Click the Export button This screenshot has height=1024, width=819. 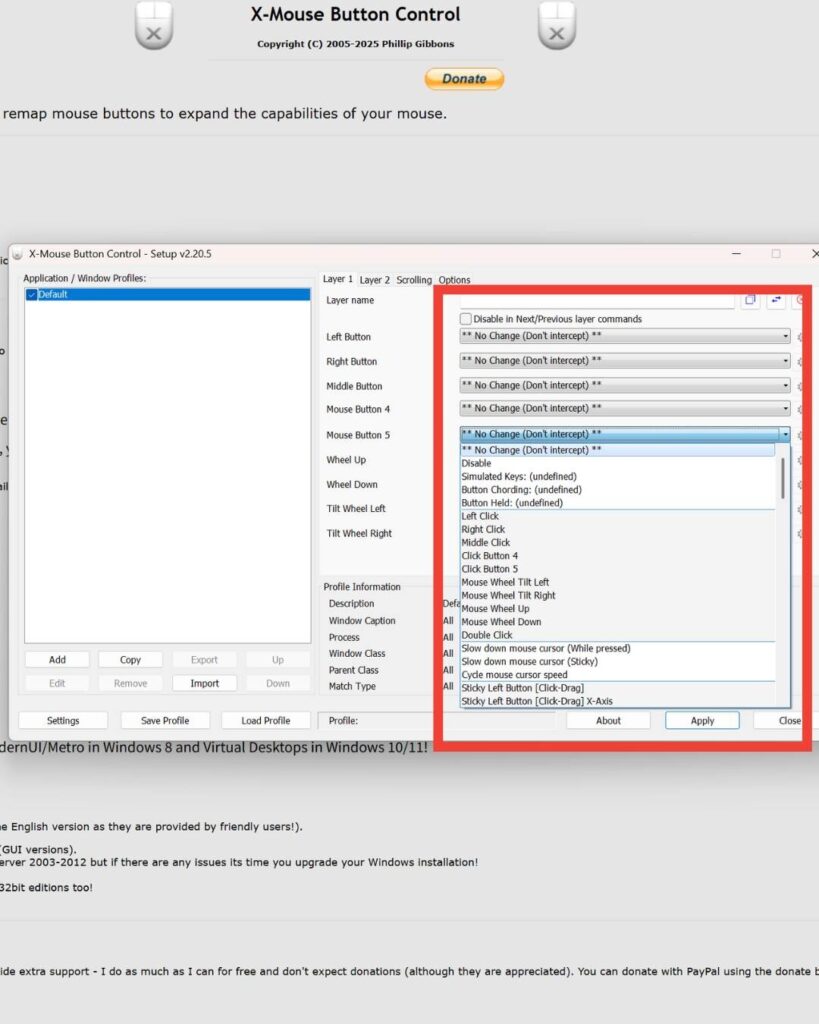pyautogui.click(x=204, y=660)
